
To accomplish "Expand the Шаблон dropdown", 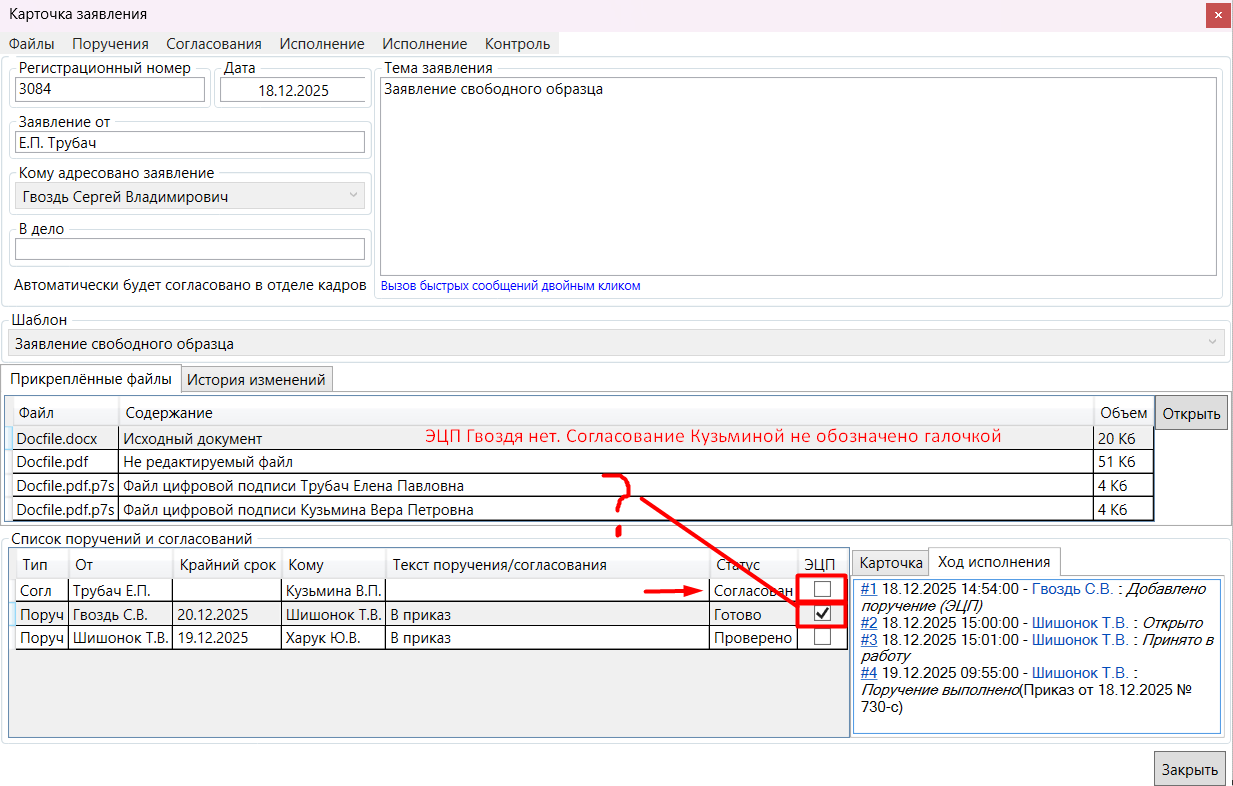I will 1213,343.
